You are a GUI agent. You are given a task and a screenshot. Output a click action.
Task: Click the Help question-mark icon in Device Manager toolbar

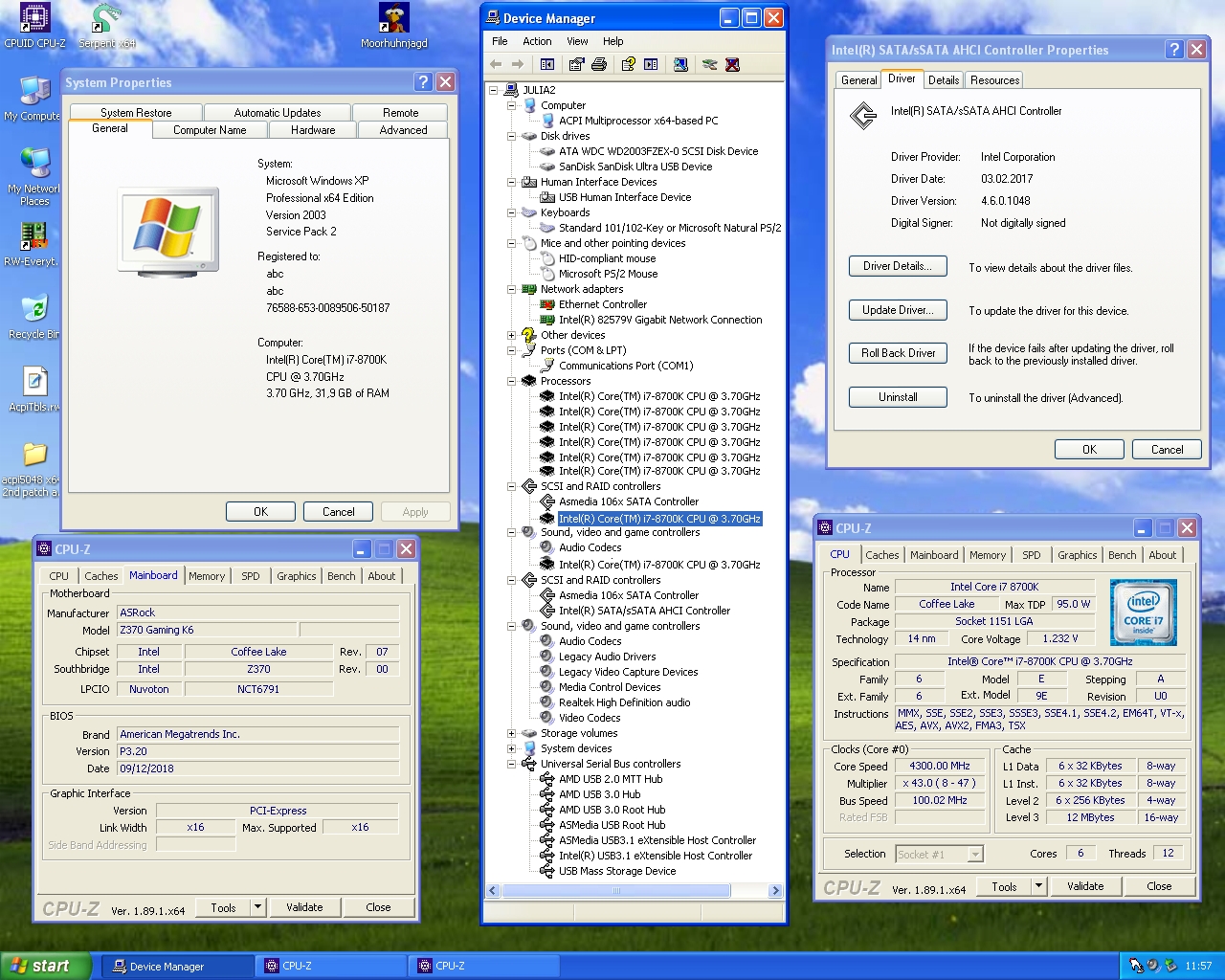coord(628,64)
